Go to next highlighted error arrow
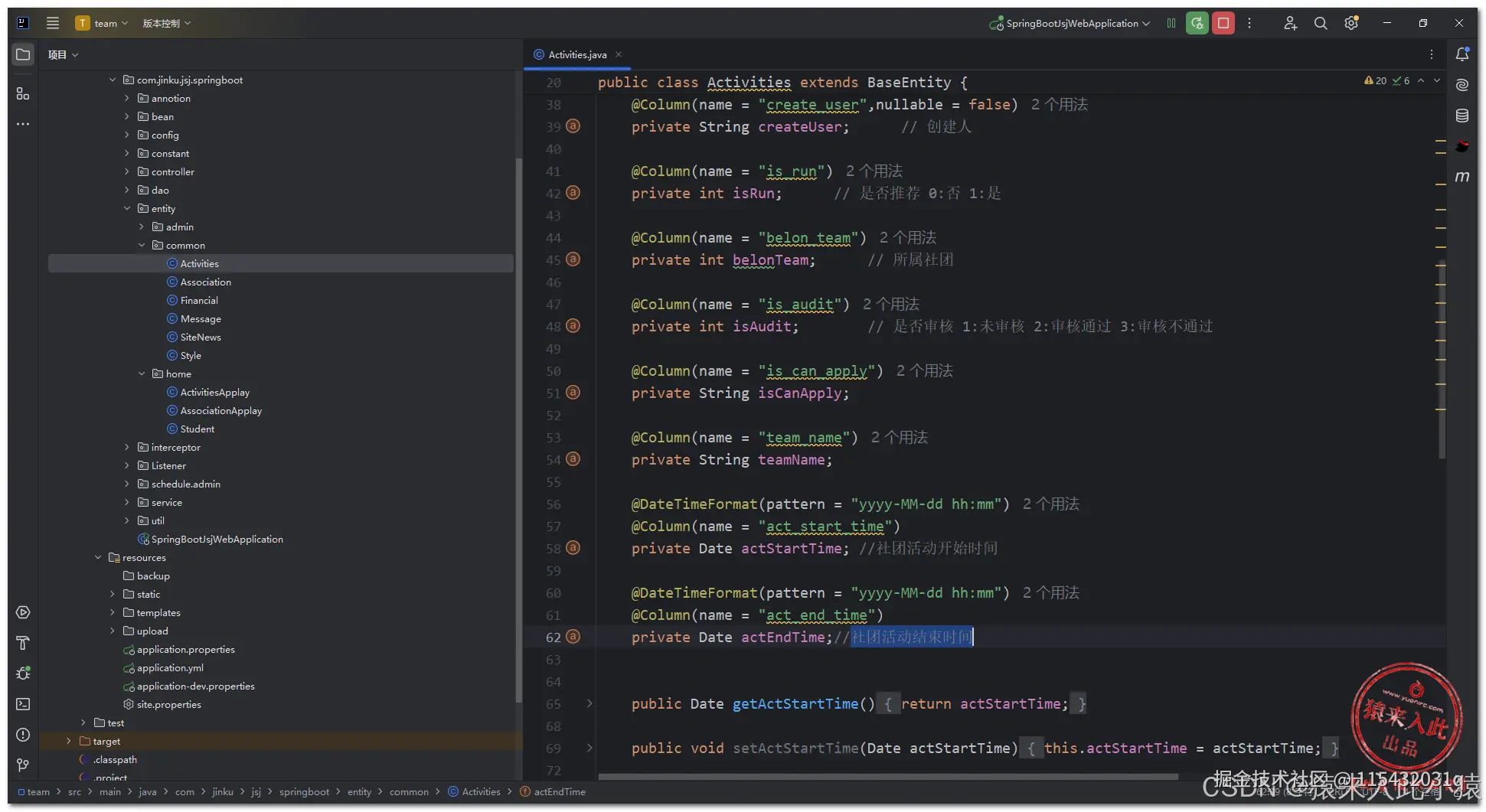The width and height of the screenshot is (1486, 812). [x=1437, y=80]
